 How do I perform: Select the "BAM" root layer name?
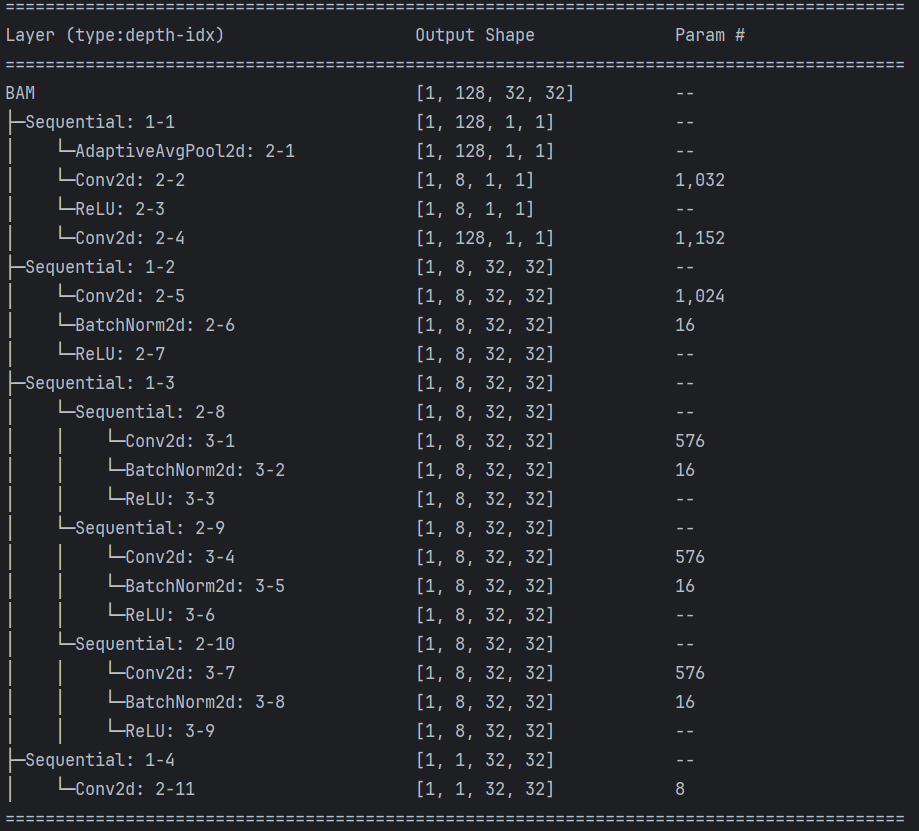pos(21,93)
